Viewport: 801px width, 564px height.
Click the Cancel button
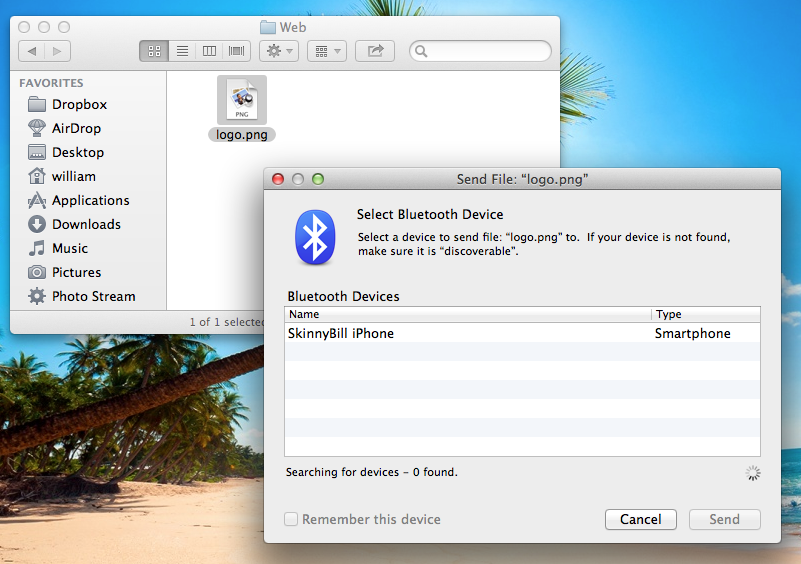point(641,520)
